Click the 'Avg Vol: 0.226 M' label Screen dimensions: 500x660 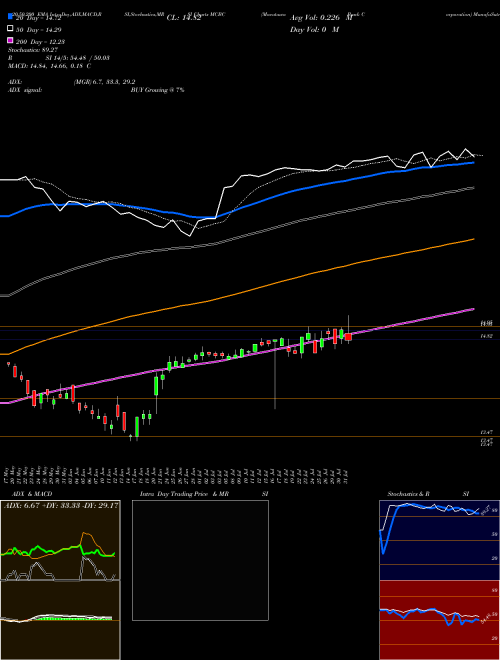click(322, 18)
